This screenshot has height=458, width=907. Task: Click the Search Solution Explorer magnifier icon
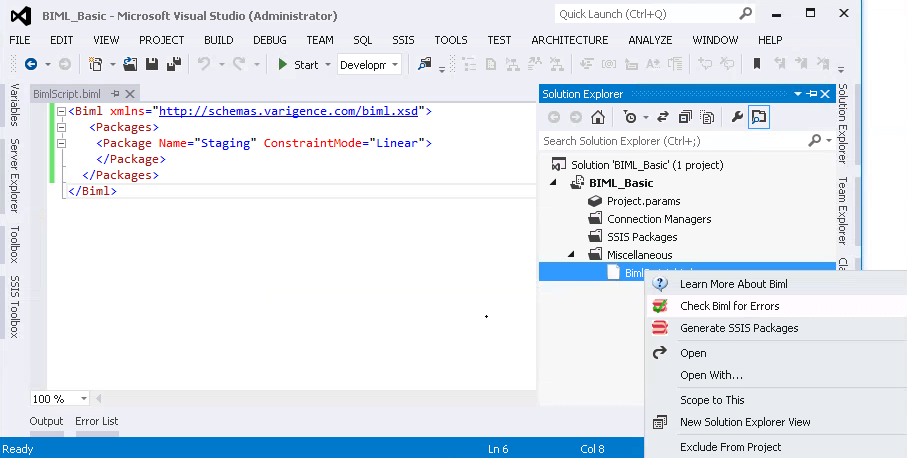(x=814, y=140)
